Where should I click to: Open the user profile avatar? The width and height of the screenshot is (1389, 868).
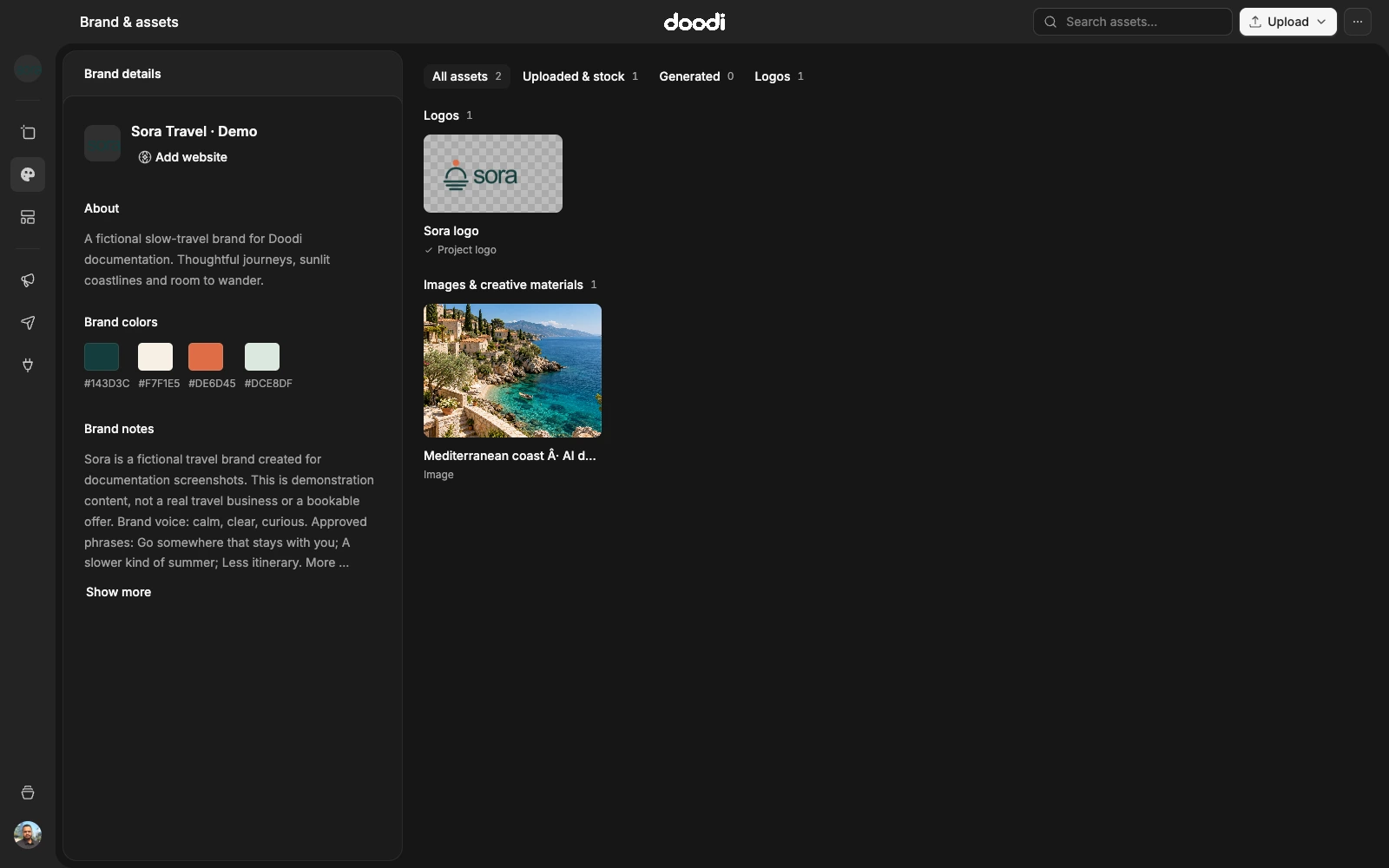(x=28, y=835)
